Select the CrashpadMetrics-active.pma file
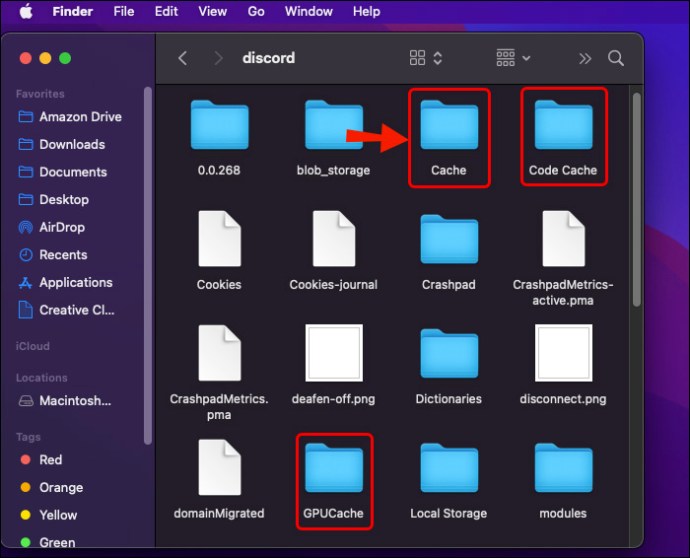The height and width of the screenshot is (558, 690). (563, 259)
